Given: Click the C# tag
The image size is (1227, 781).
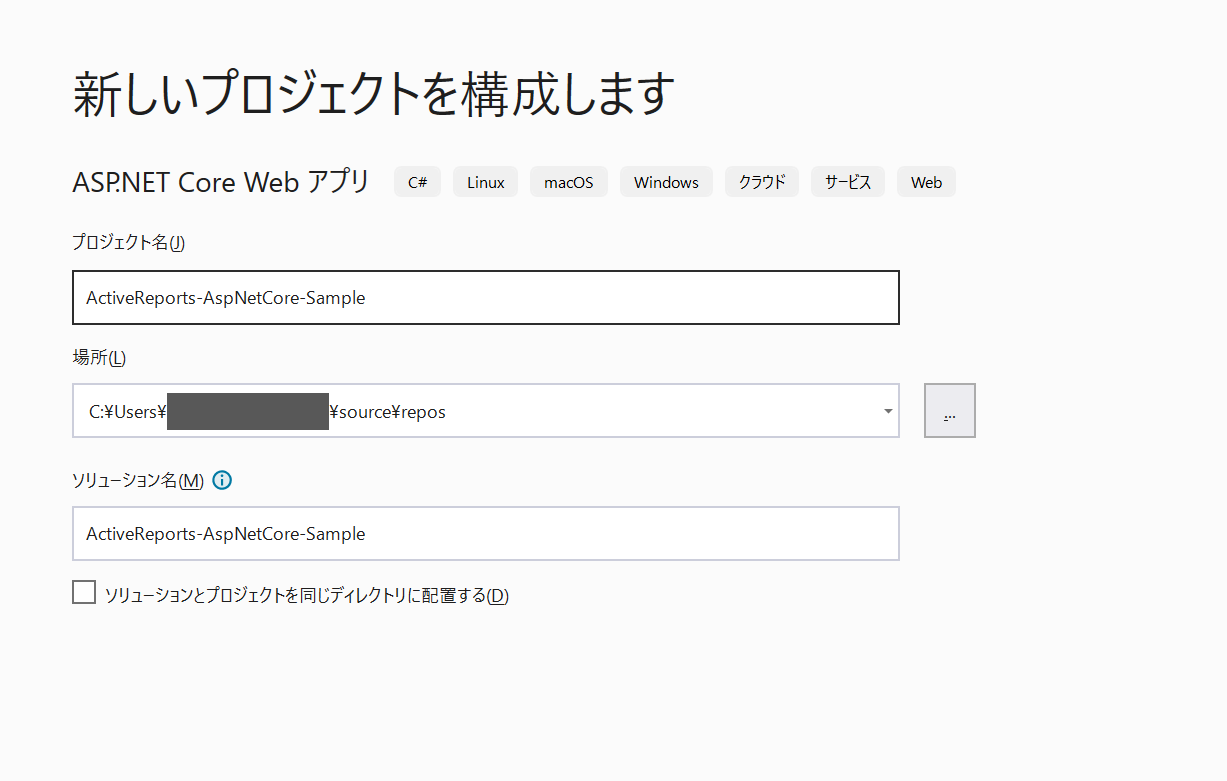Looking at the screenshot, I should point(417,182).
